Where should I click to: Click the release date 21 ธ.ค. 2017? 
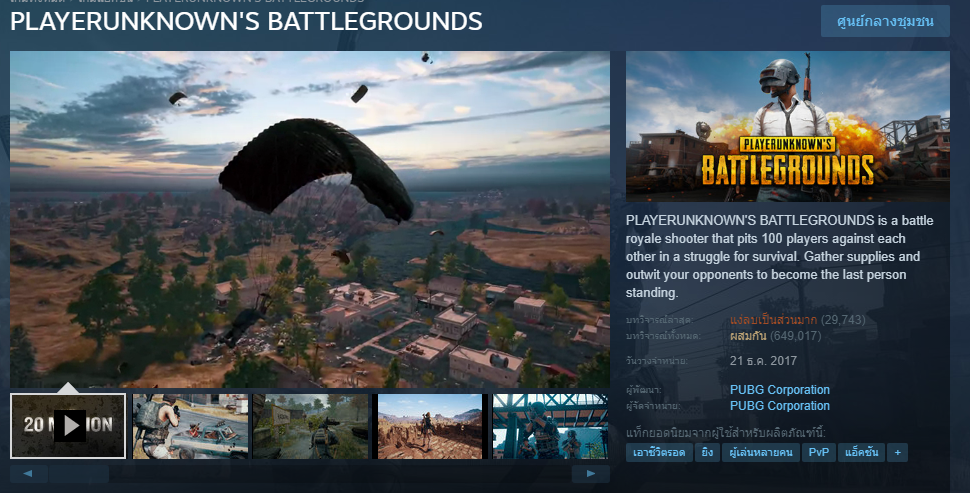763,361
